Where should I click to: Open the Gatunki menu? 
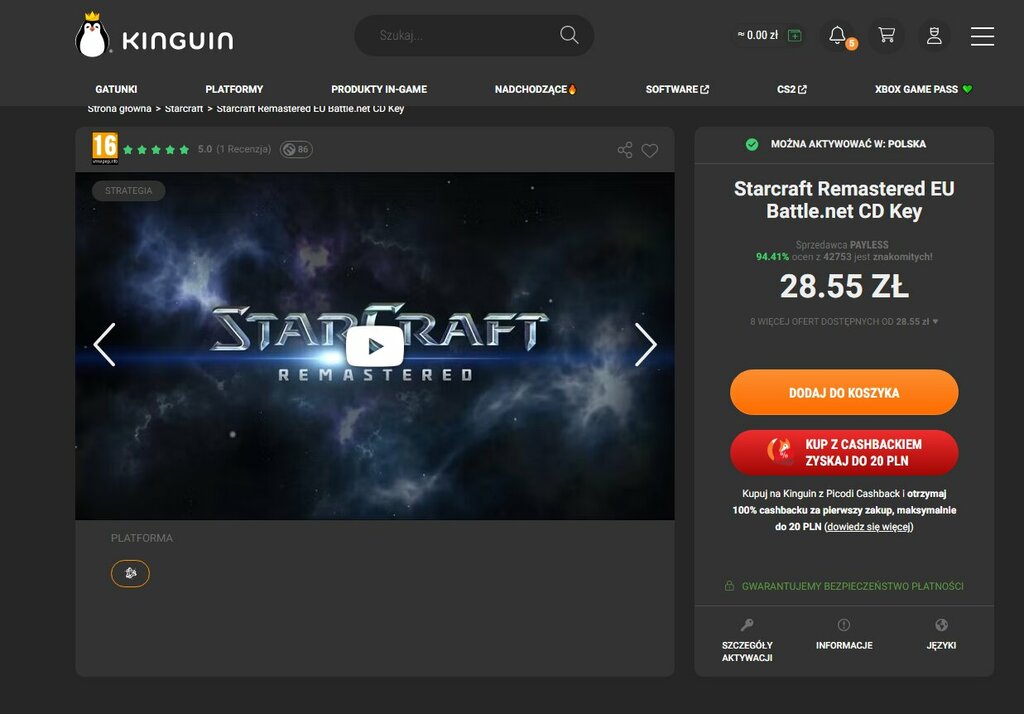point(116,89)
